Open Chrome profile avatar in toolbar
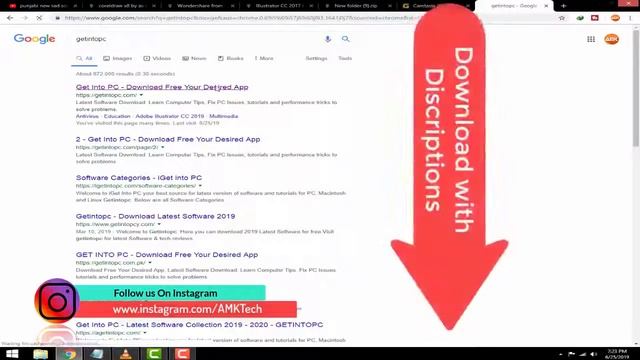 pyautogui.click(x=615, y=18)
